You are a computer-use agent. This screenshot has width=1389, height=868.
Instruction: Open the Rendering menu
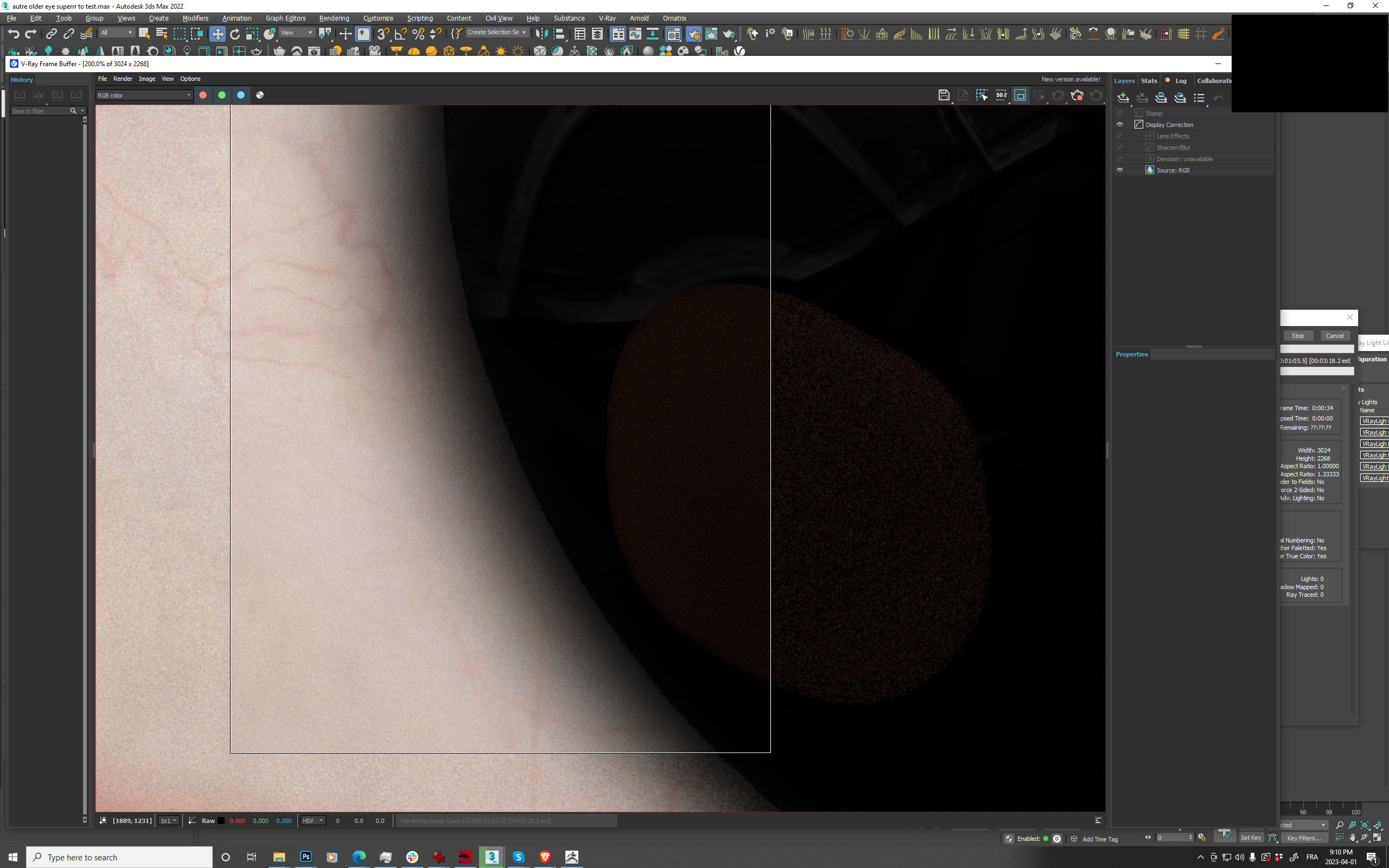click(334, 18)
